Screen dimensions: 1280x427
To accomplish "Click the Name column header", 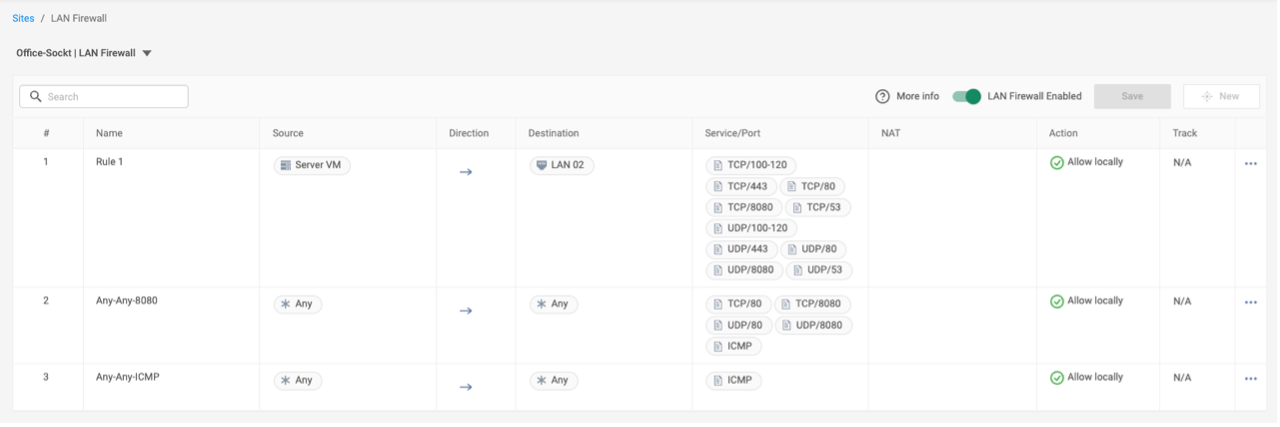I will point(109,133).
